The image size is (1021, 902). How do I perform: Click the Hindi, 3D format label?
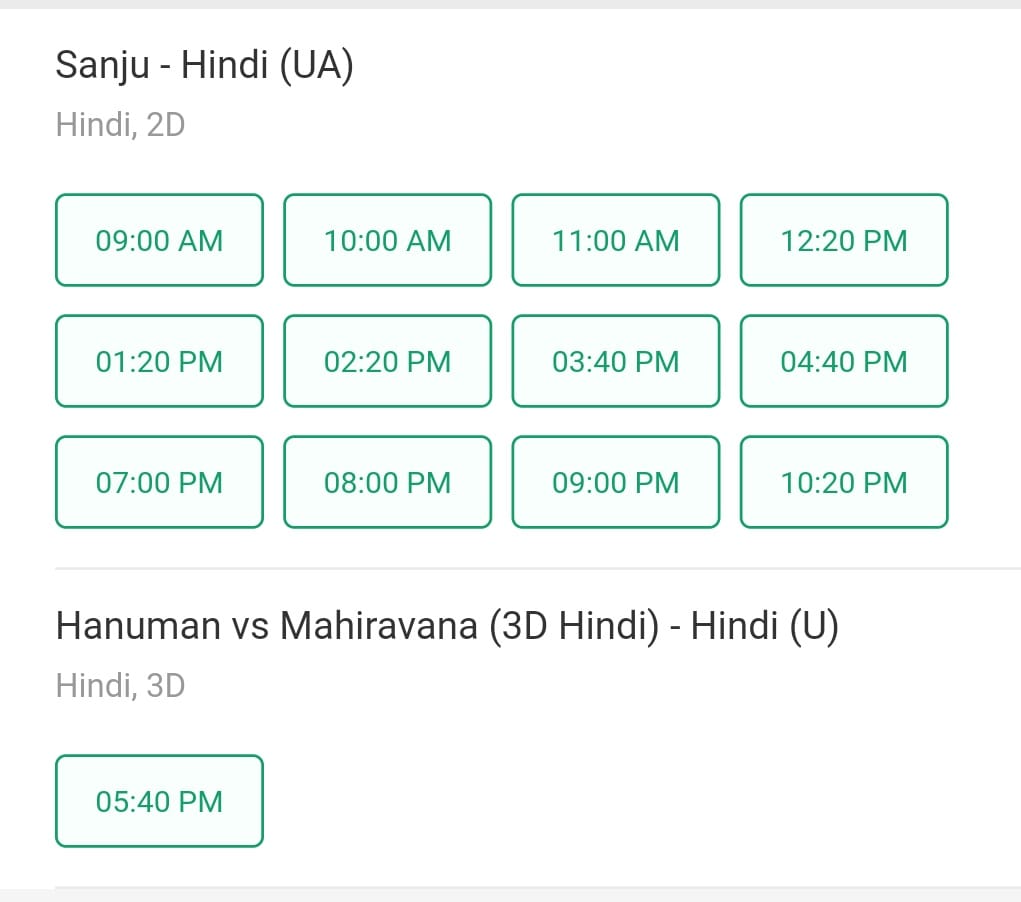(x=120, y=686)
